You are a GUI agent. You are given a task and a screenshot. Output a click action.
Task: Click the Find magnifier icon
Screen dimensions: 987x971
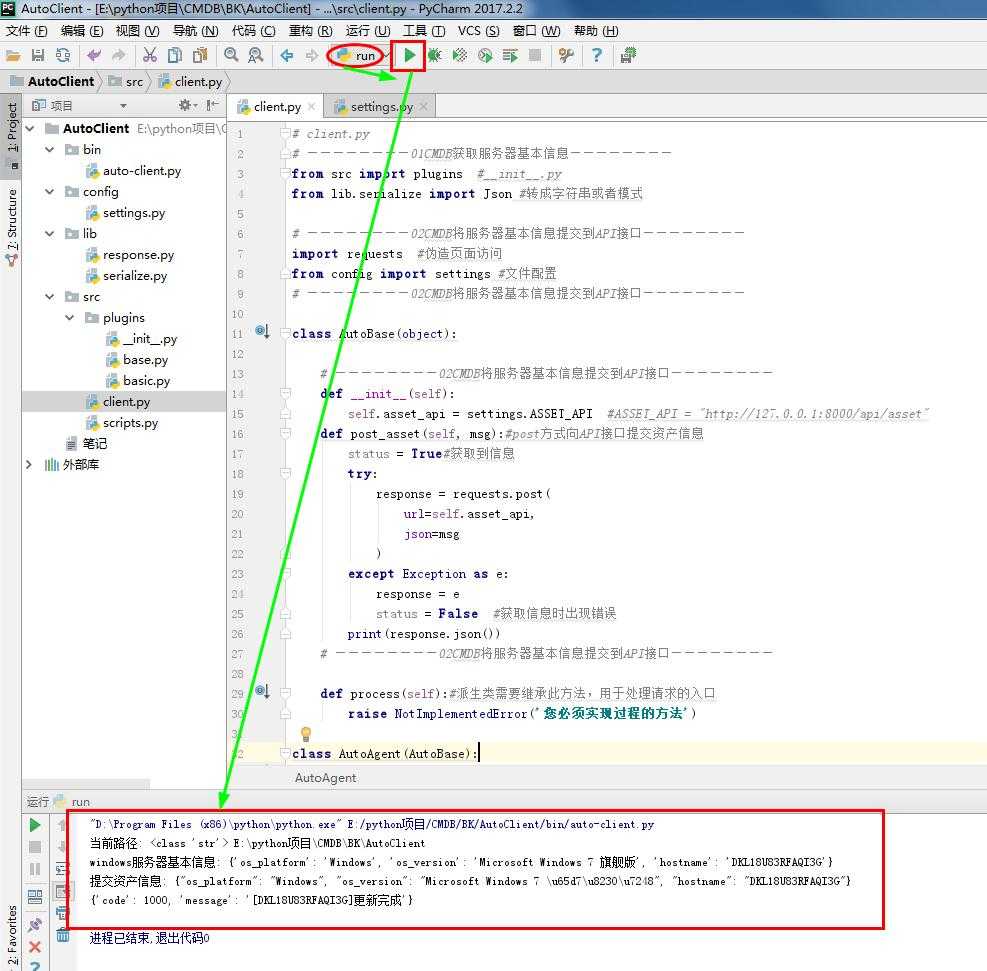click(231, 55)
